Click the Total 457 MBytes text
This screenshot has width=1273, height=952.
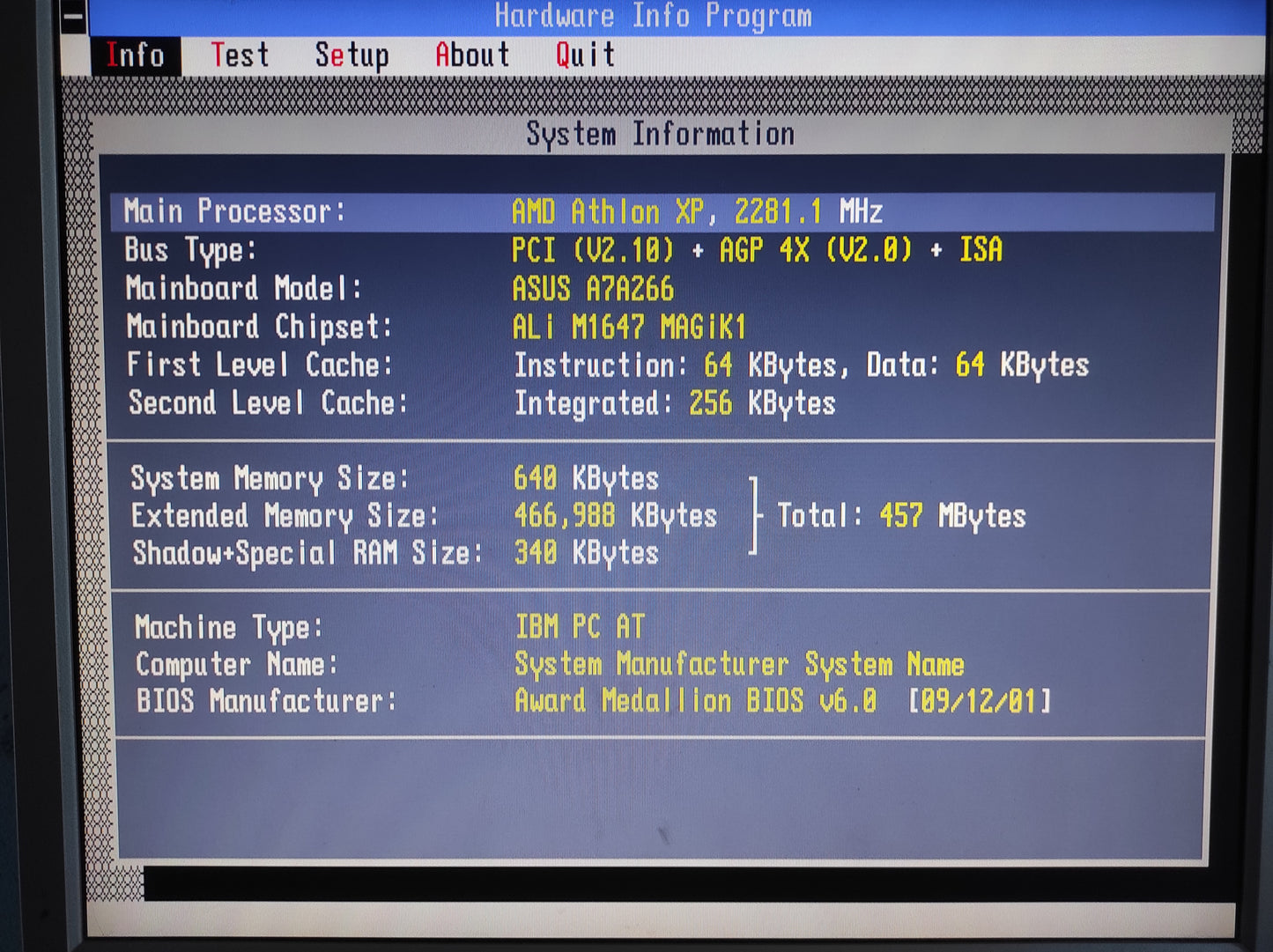coord(901,516)
